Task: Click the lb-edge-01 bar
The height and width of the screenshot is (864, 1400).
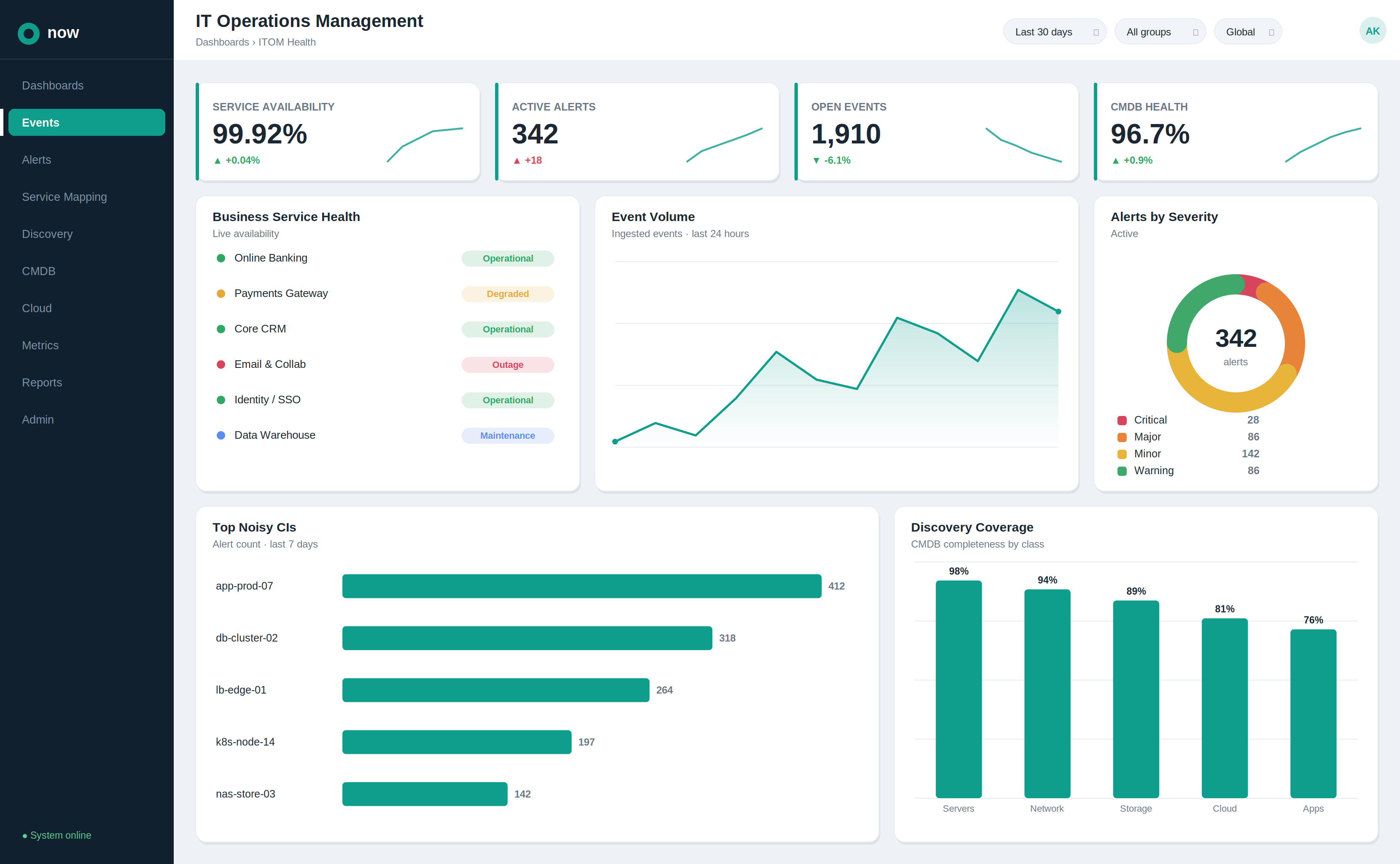Action: pos(496,690)
